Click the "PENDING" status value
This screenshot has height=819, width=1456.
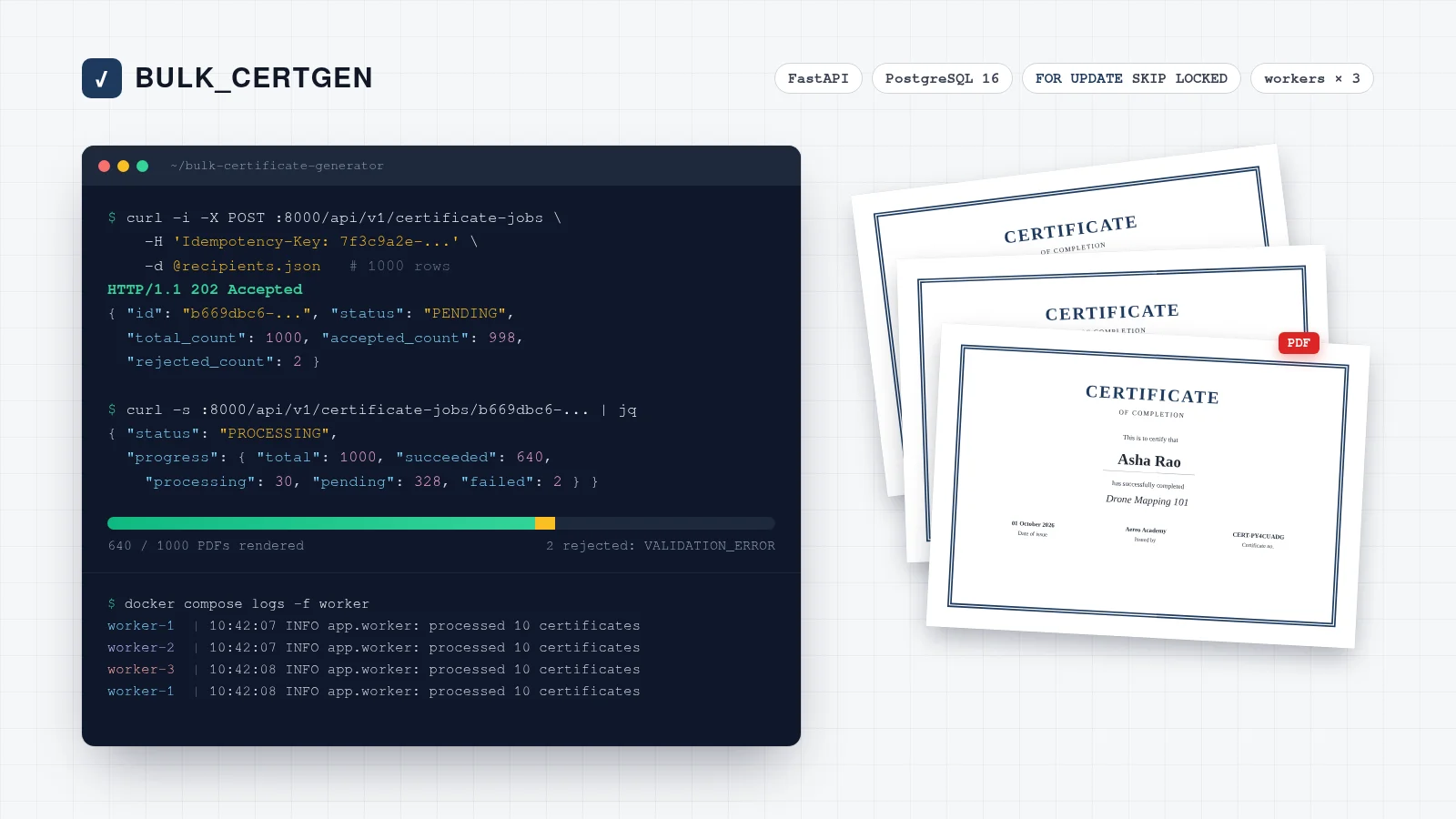pyautogui.click(x=464, y=313)
